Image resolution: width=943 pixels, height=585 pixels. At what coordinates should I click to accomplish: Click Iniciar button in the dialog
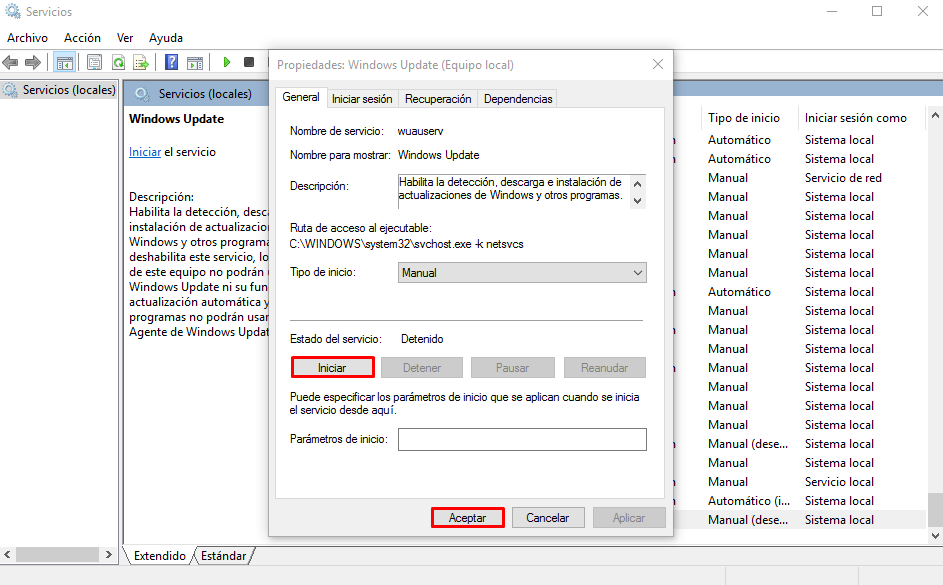click(333, 367)
